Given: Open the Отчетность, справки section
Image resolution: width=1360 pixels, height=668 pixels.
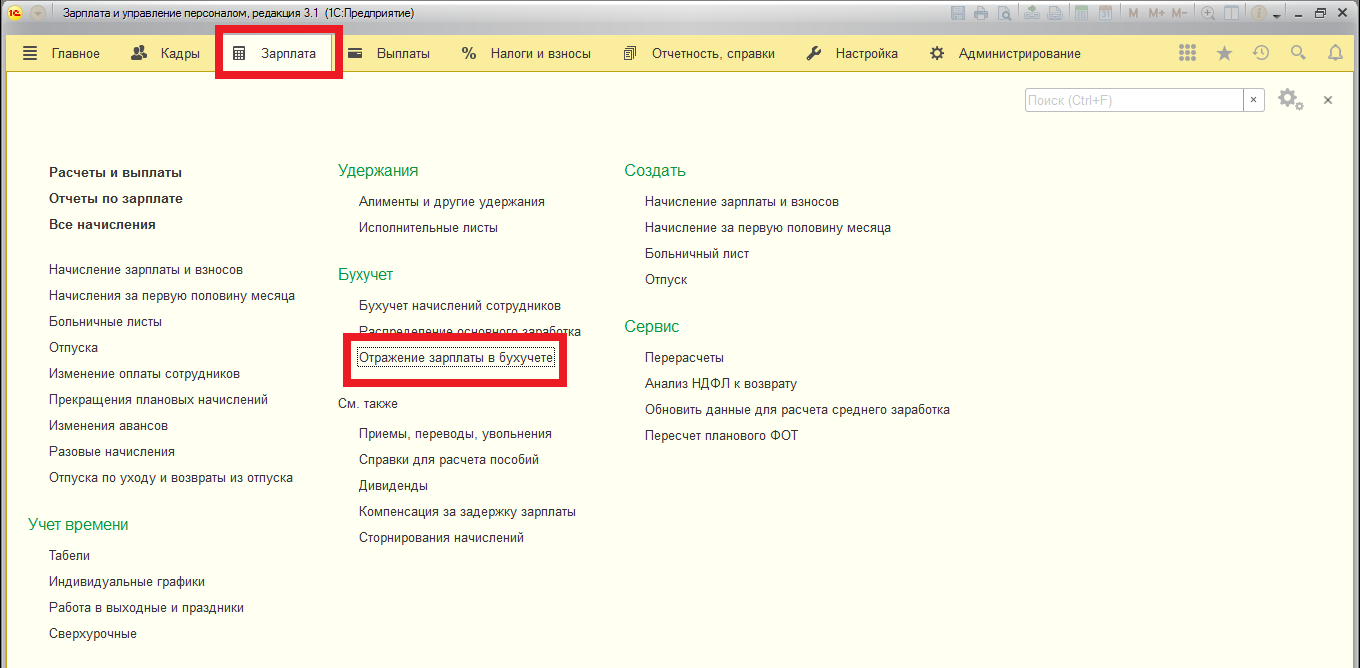Looking at the screenshot, I should [698, 54].
